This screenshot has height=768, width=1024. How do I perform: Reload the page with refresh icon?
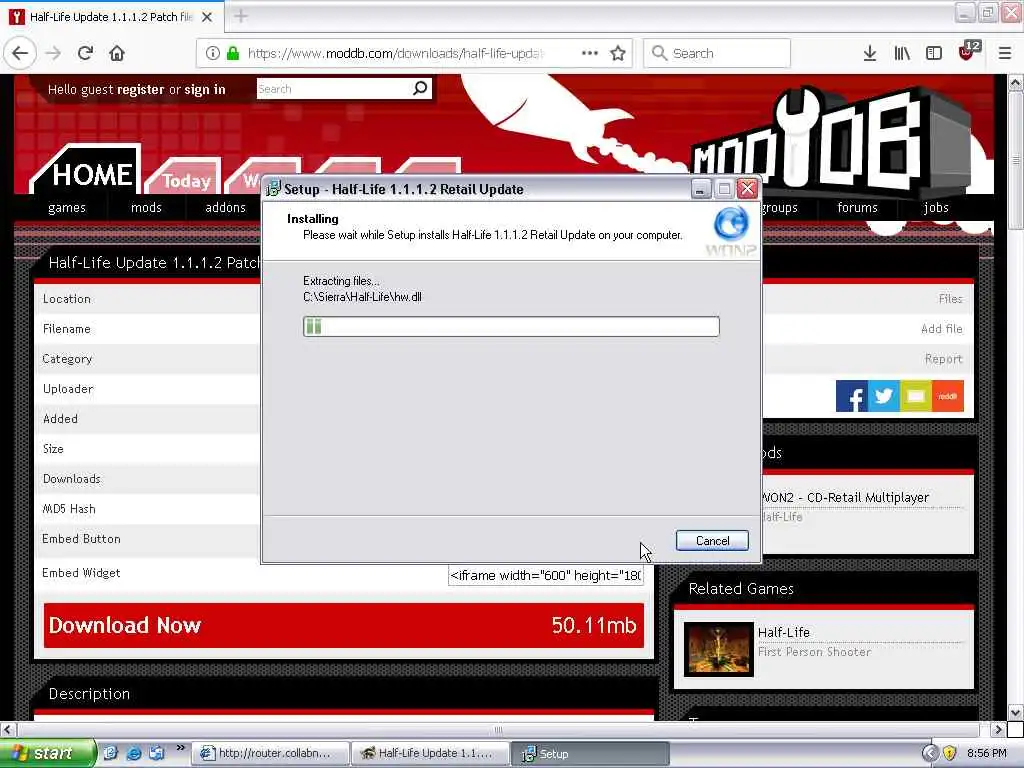coord(85,53)
